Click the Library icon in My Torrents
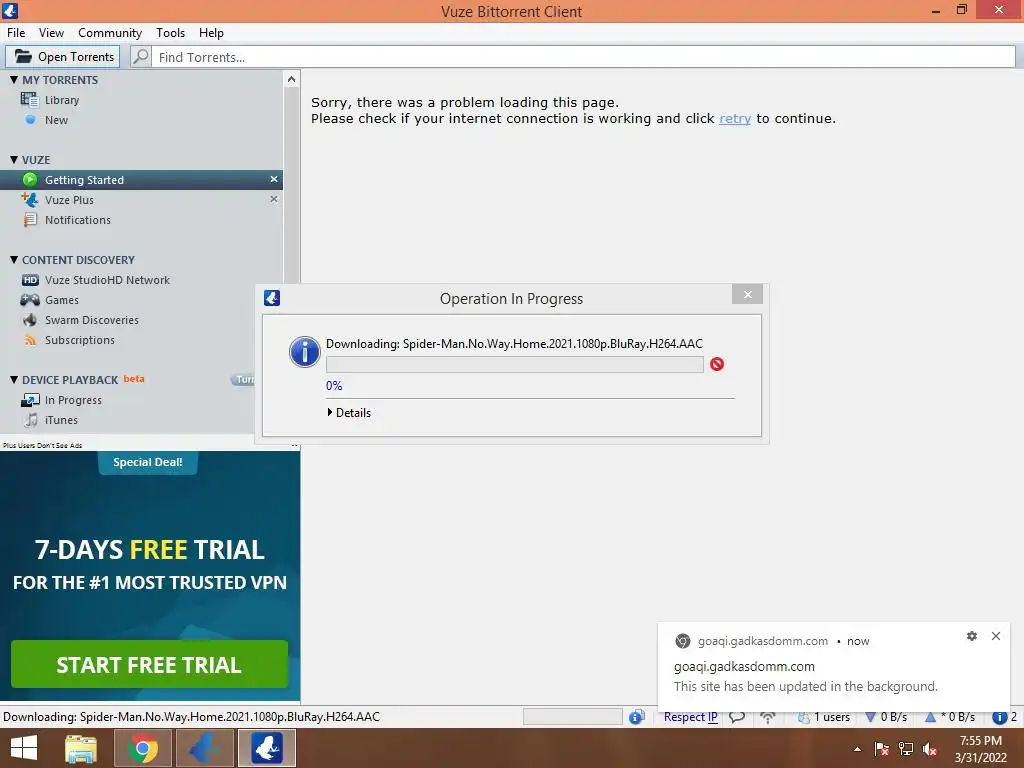Screen dimensions: 1024x768 click(x=29, y=99)
